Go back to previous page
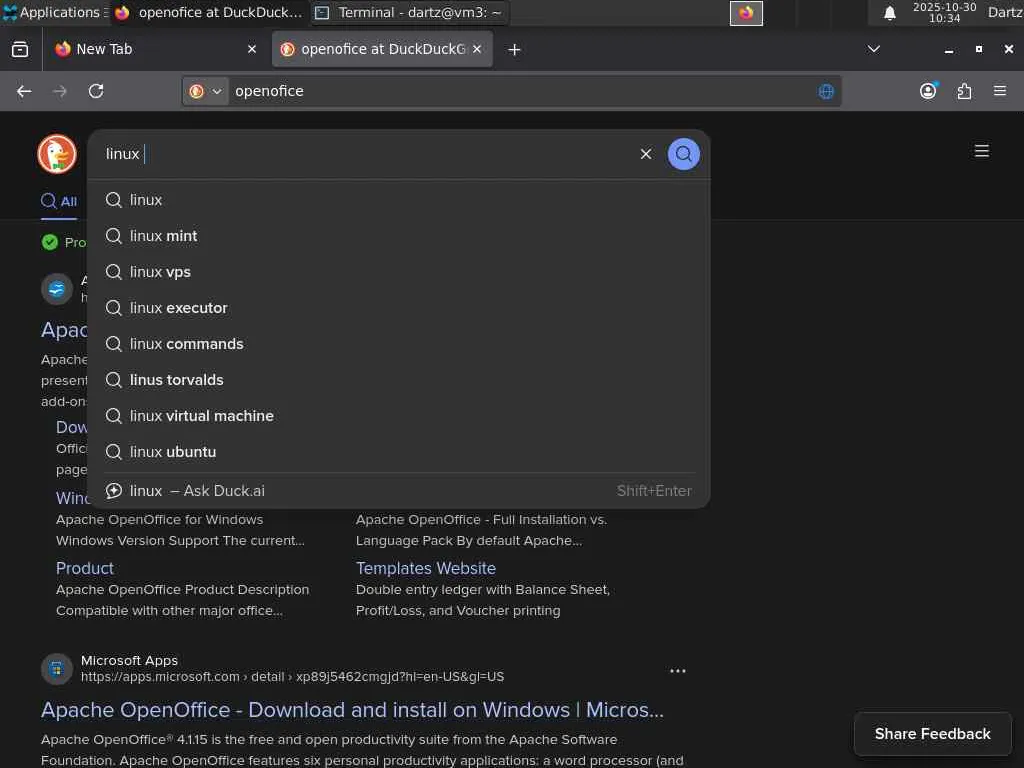1024x768 pixels. click(x=24, y=91)
